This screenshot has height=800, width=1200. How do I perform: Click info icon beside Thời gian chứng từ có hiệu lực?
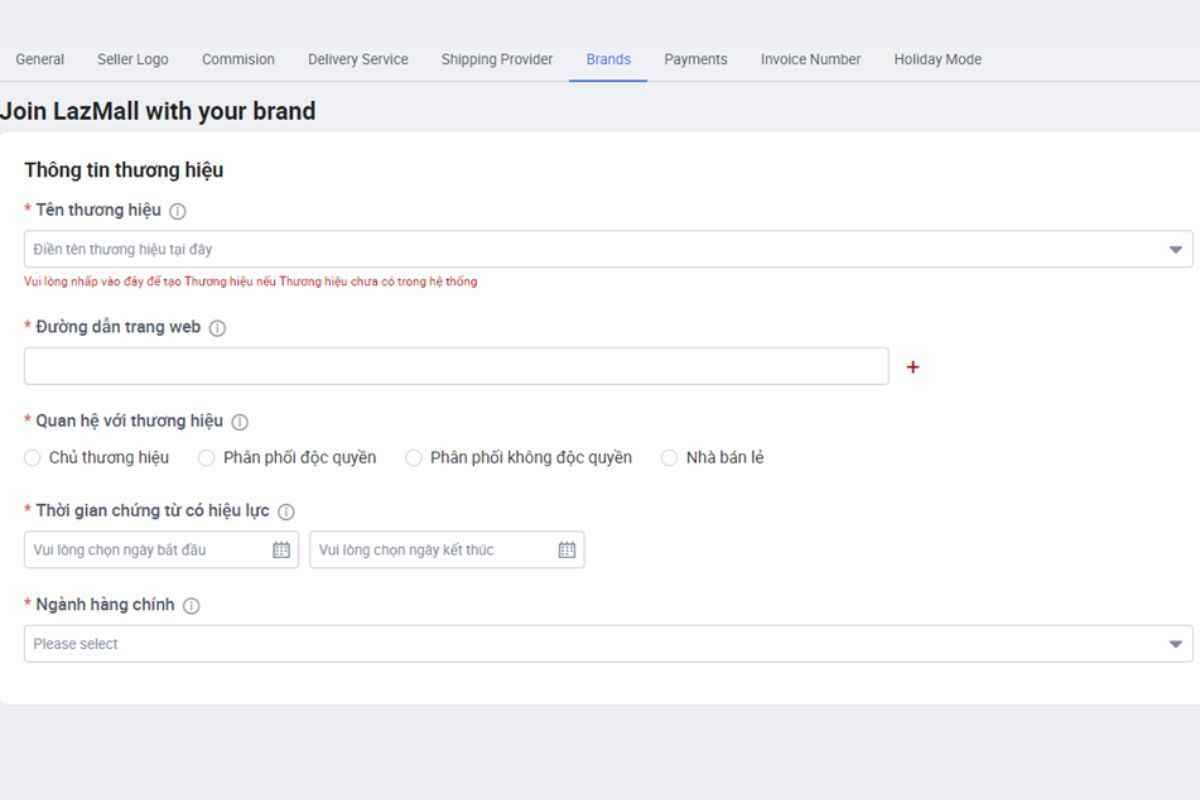click(286, 512)
